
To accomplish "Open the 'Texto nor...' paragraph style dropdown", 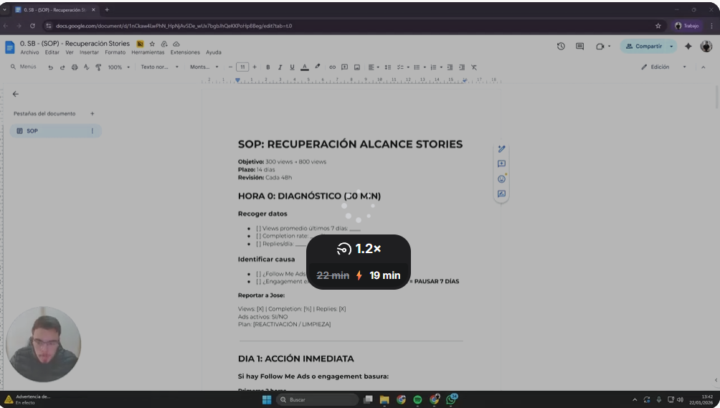I will pos(159,67).
